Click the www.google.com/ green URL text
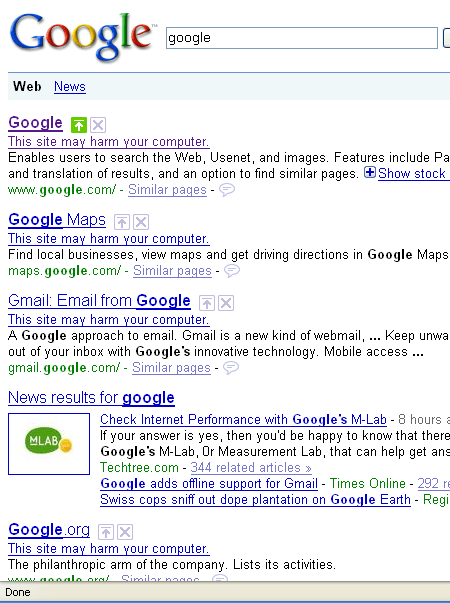450x603 pixels. click(x=62, y=190)
